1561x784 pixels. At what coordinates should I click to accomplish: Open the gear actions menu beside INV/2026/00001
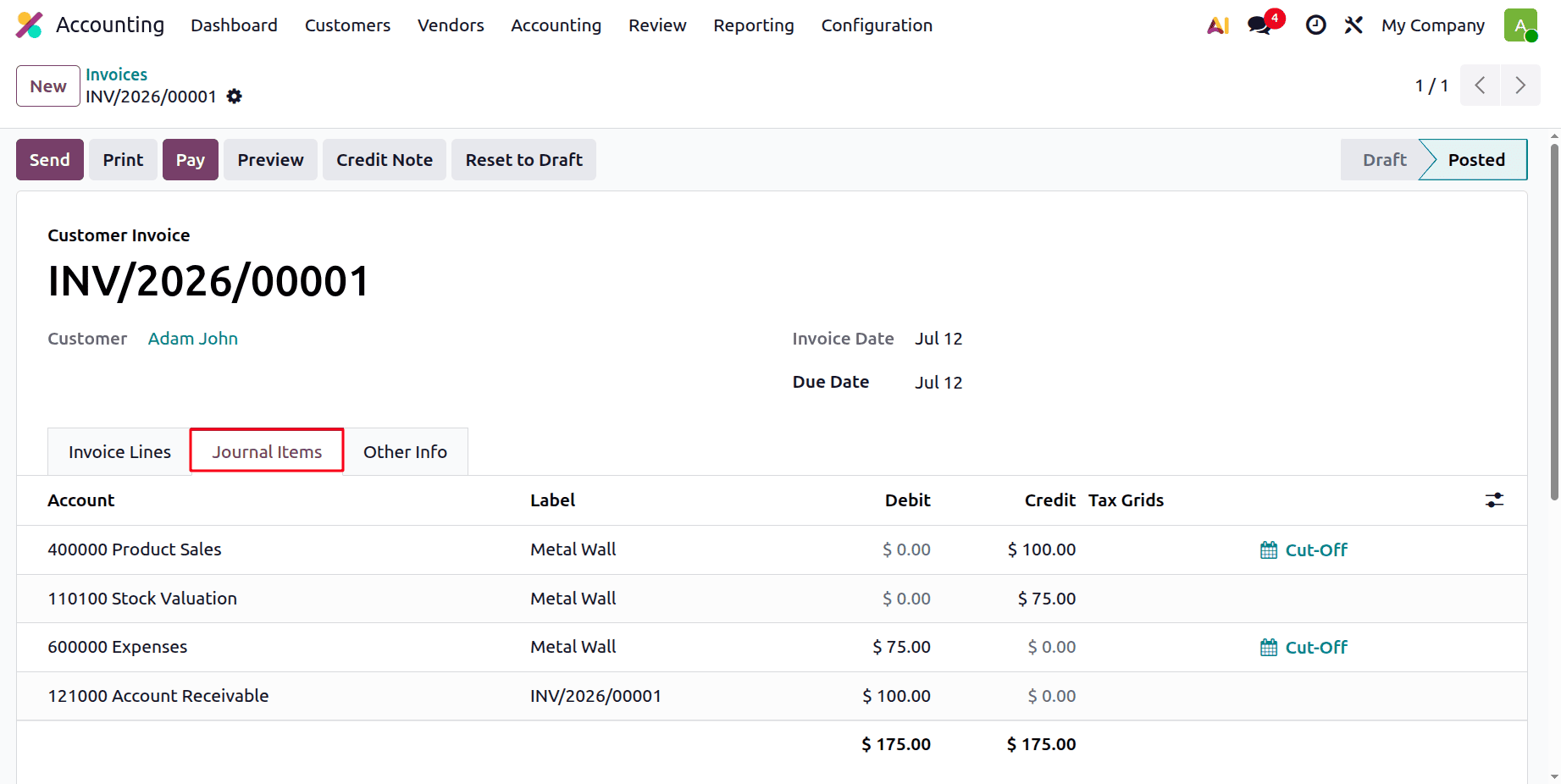click(235, 97)
